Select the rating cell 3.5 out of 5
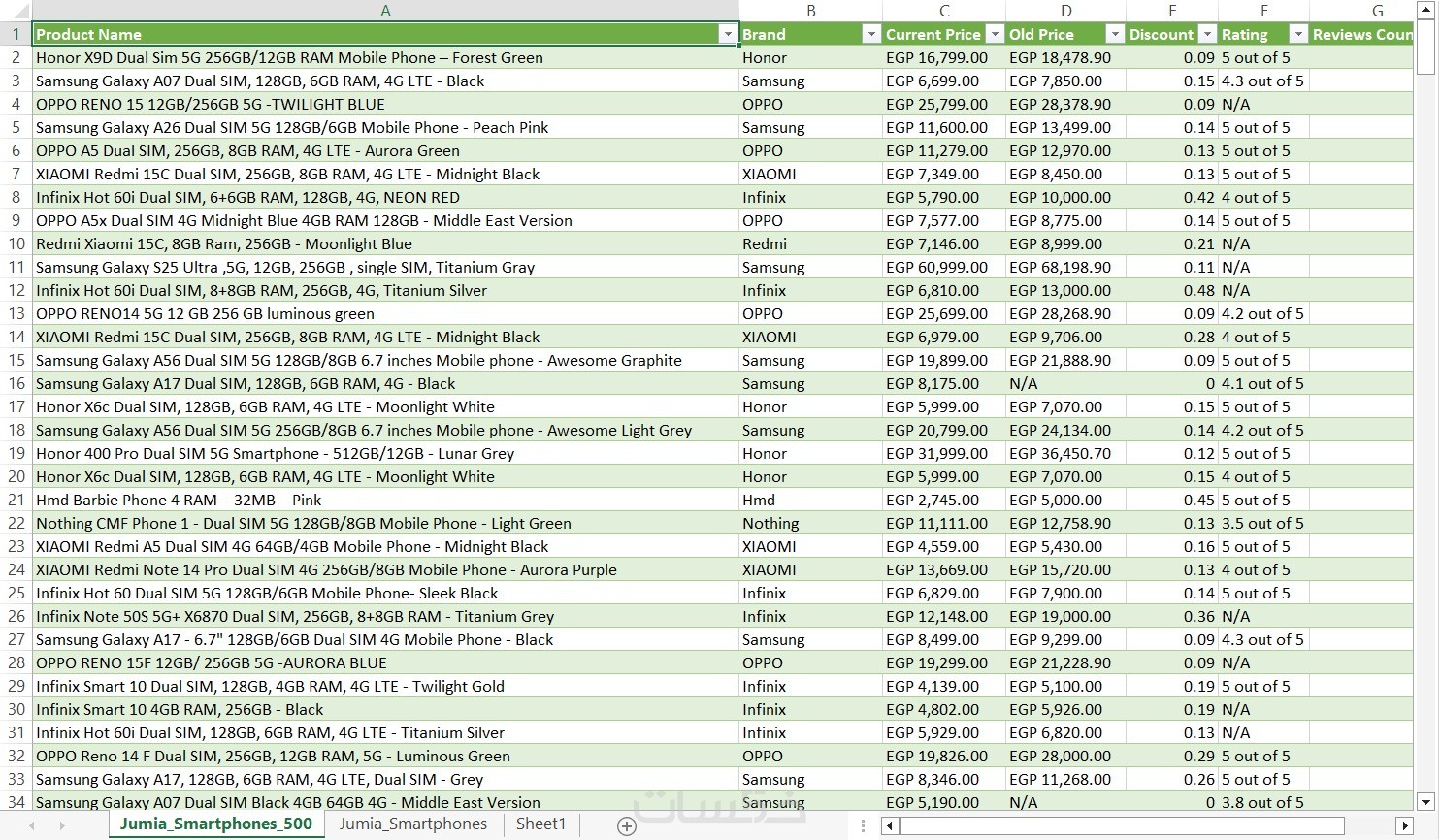The image size is (1441, 840). point(1264,523)
